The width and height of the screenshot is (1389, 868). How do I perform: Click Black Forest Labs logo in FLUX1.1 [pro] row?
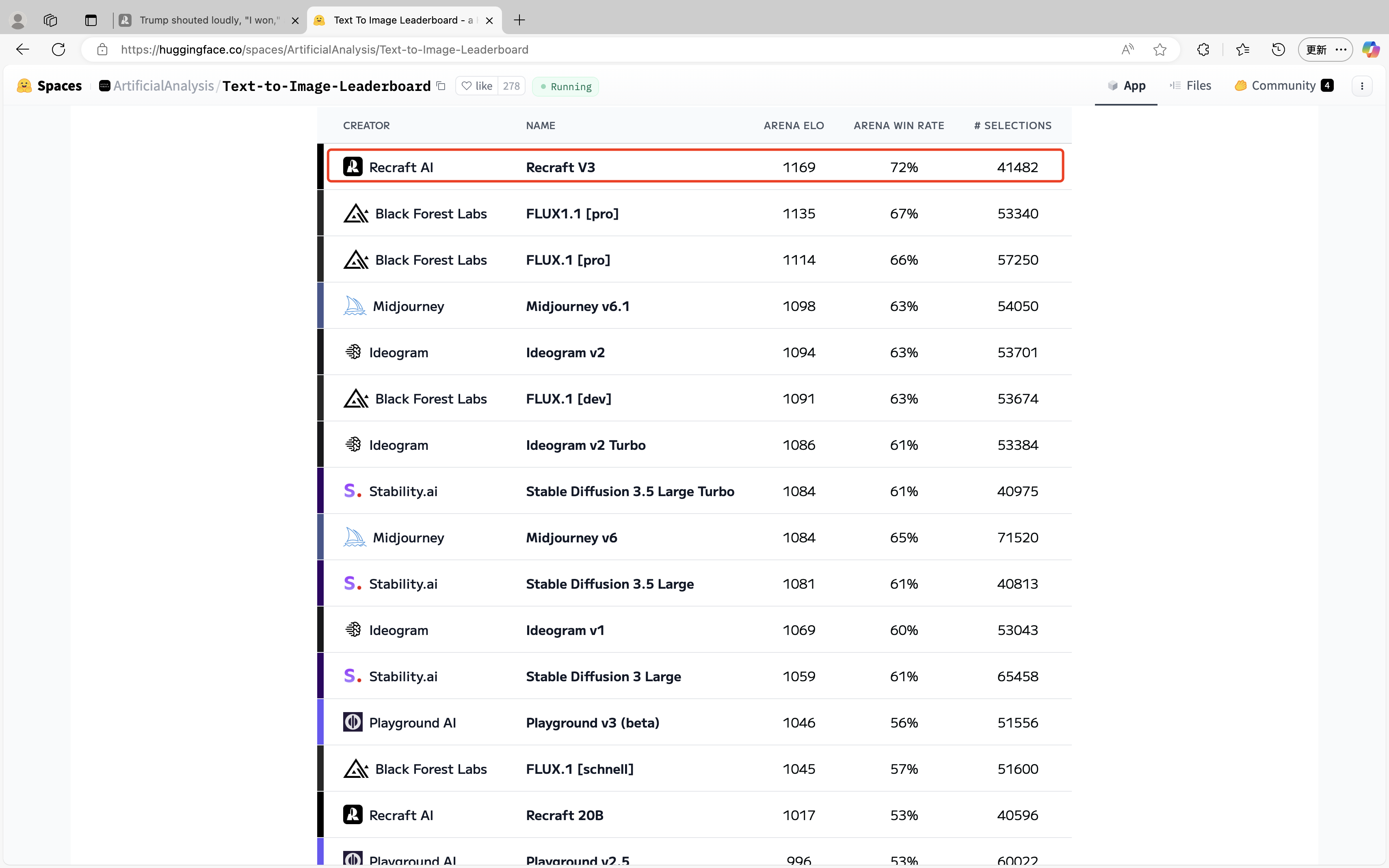[356, 213]
